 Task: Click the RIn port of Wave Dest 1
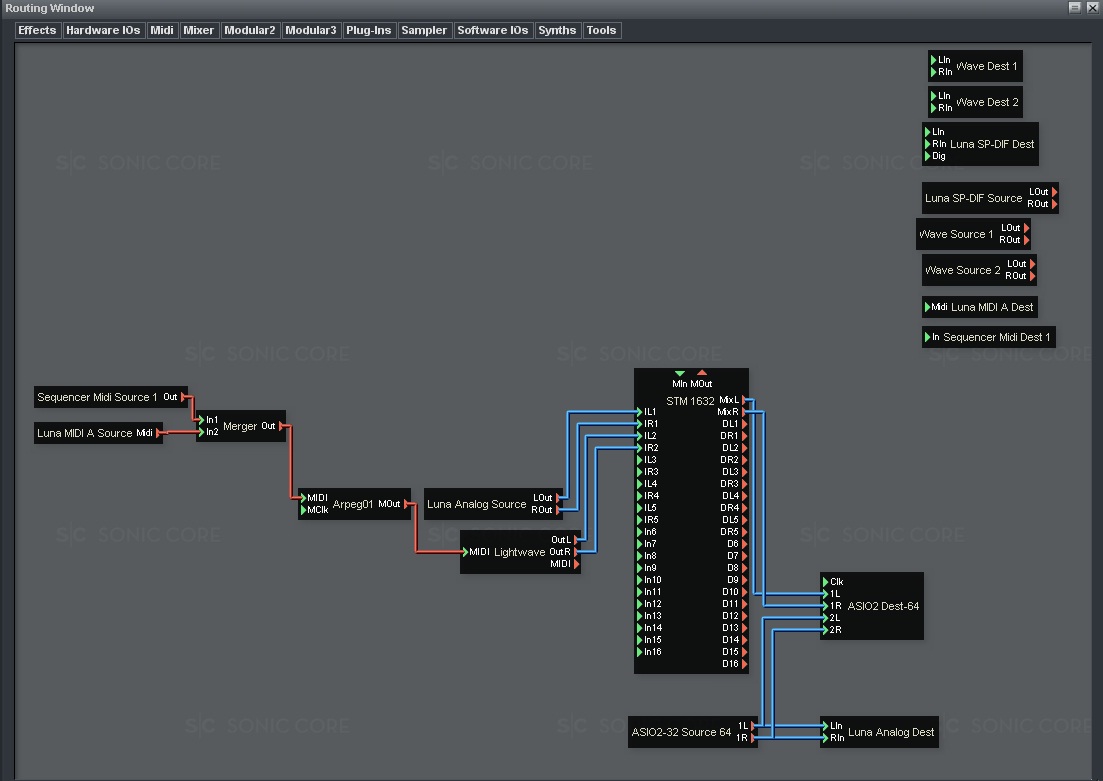pos(933,72)
